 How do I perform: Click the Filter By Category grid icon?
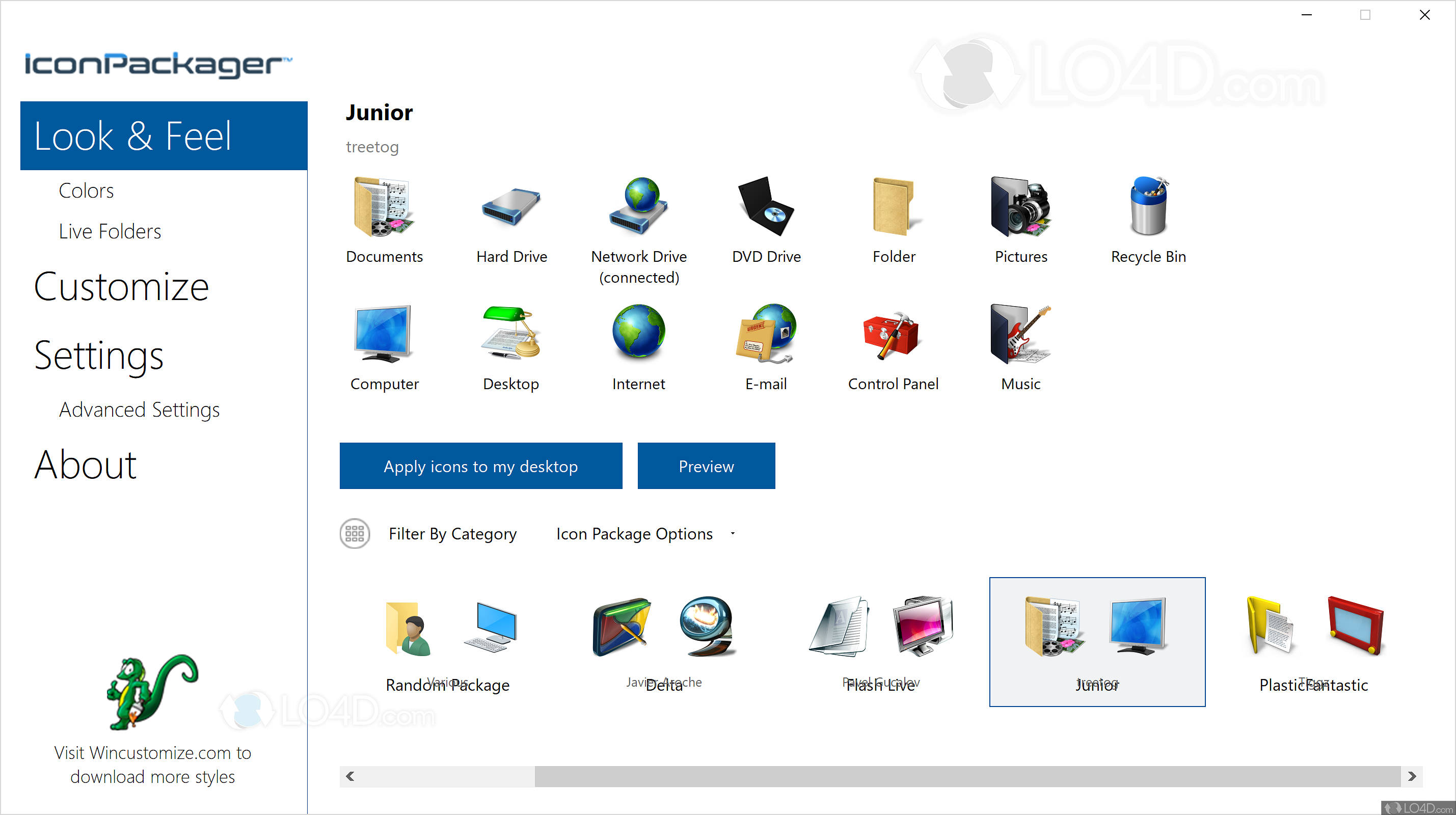click(x=355, y=533)
